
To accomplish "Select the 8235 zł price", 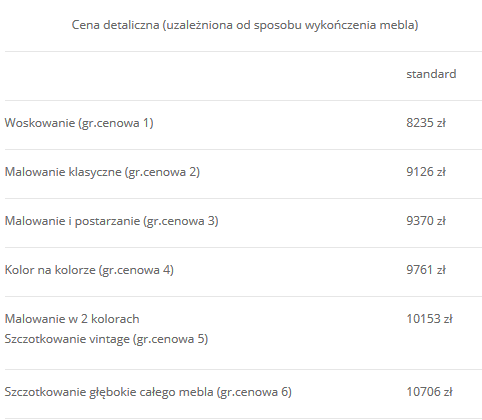I will [426, 123].
